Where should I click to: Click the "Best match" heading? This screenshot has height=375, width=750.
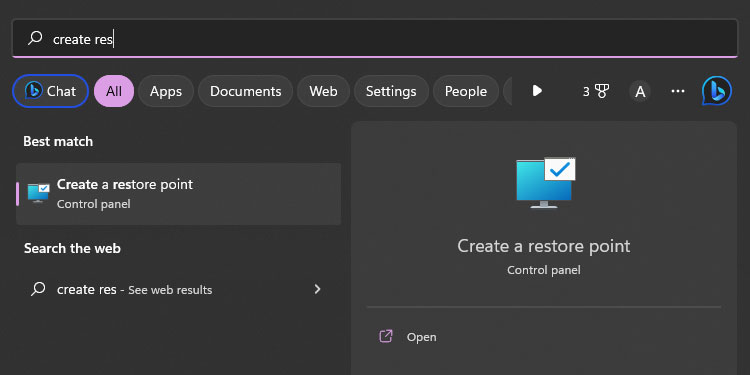(x=58, y=142)
